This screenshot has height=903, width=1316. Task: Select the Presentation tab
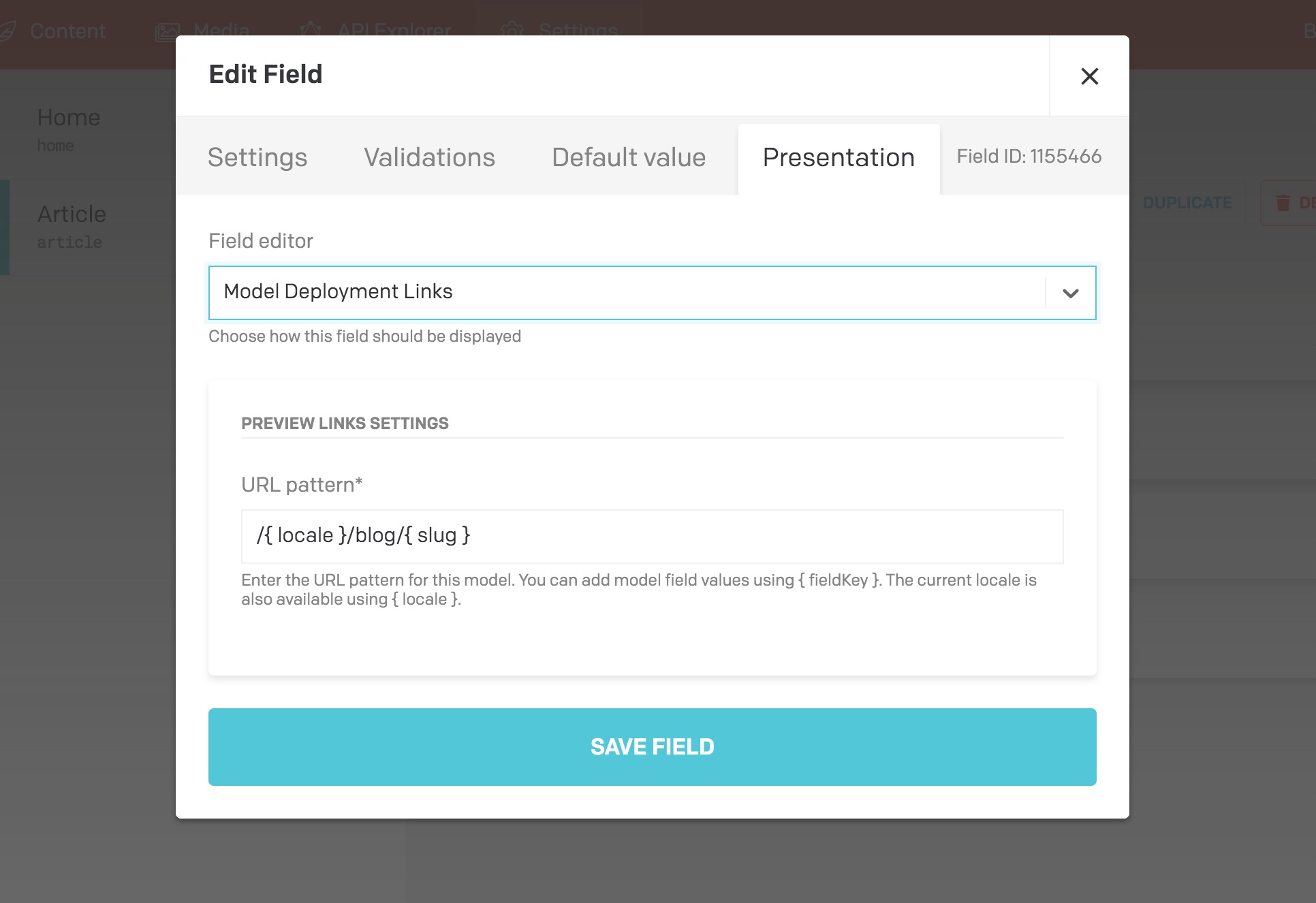[839, 157]
